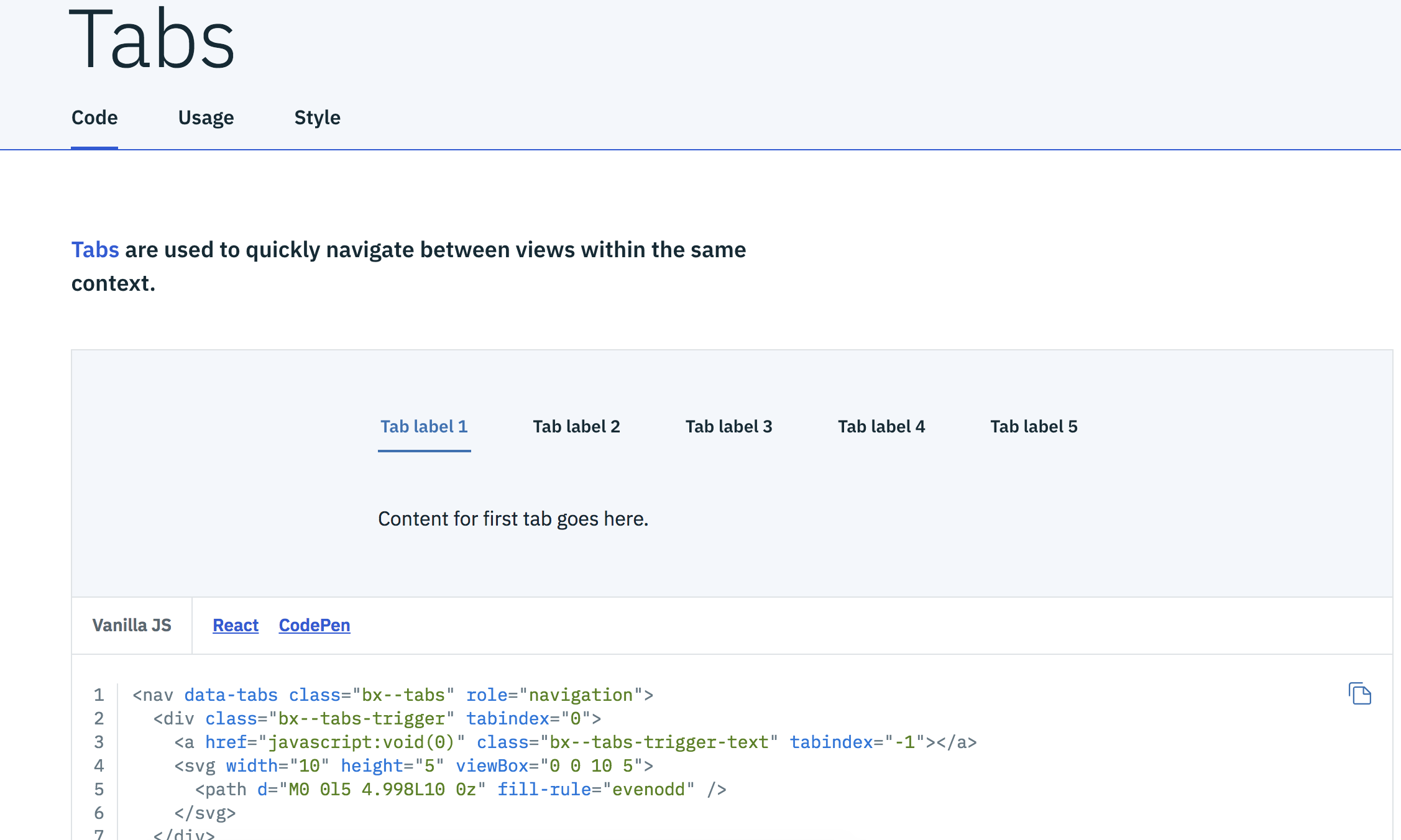Switch to the Usage tab

point(206,117)
